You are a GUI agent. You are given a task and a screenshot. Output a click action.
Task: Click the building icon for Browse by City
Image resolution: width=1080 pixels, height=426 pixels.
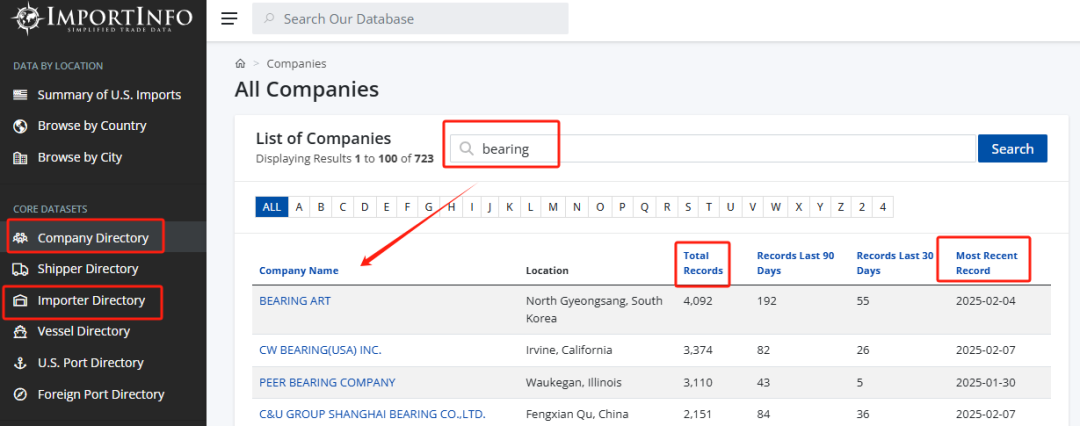pos(19,158)
